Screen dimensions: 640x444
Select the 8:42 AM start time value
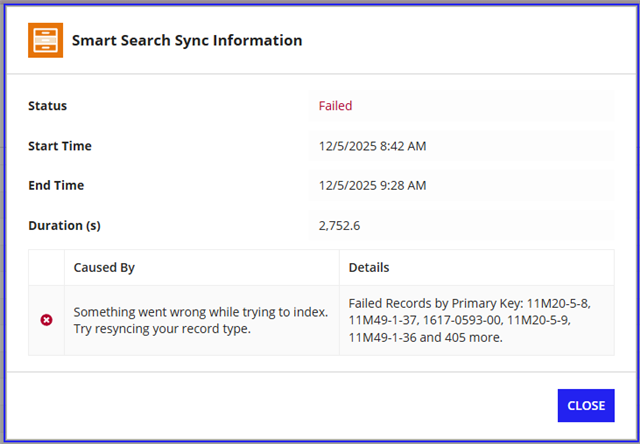[x=372, y=146]
